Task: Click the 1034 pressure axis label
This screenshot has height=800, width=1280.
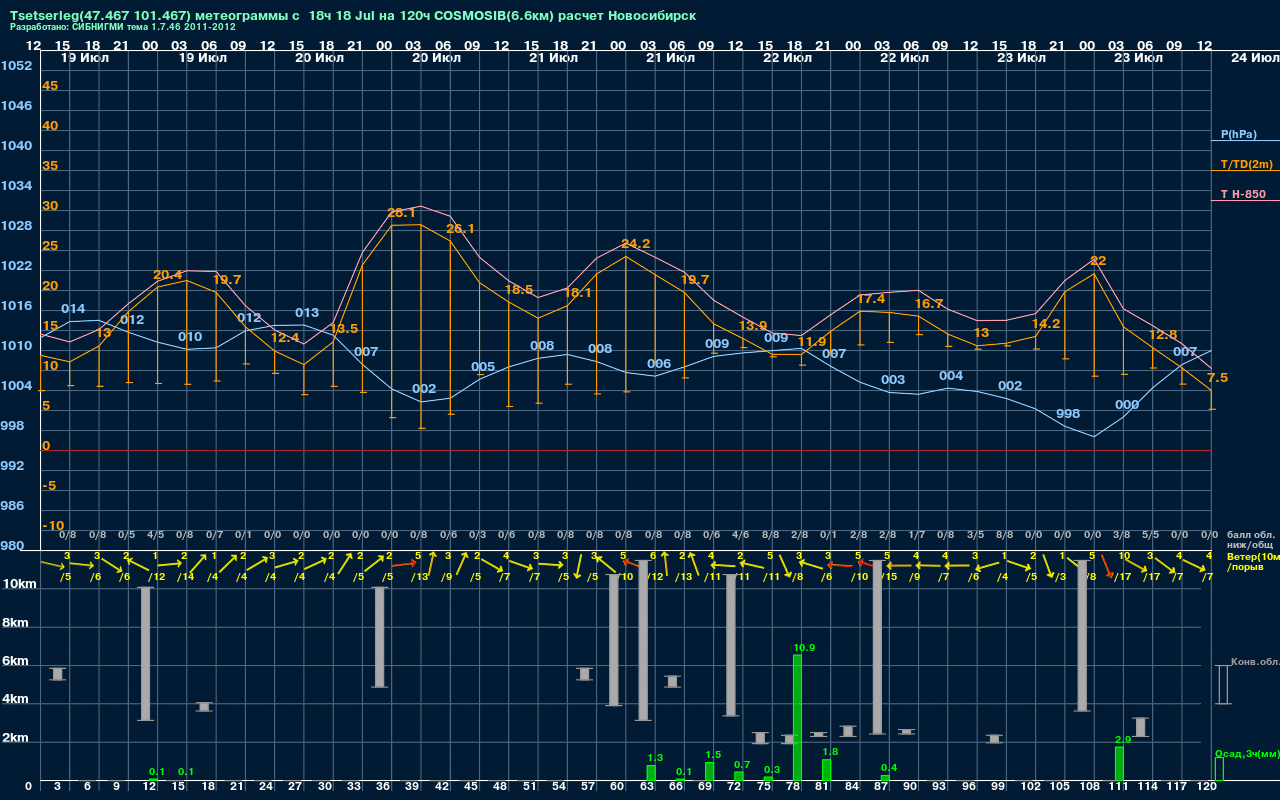Action: click(x=16, y=186)
